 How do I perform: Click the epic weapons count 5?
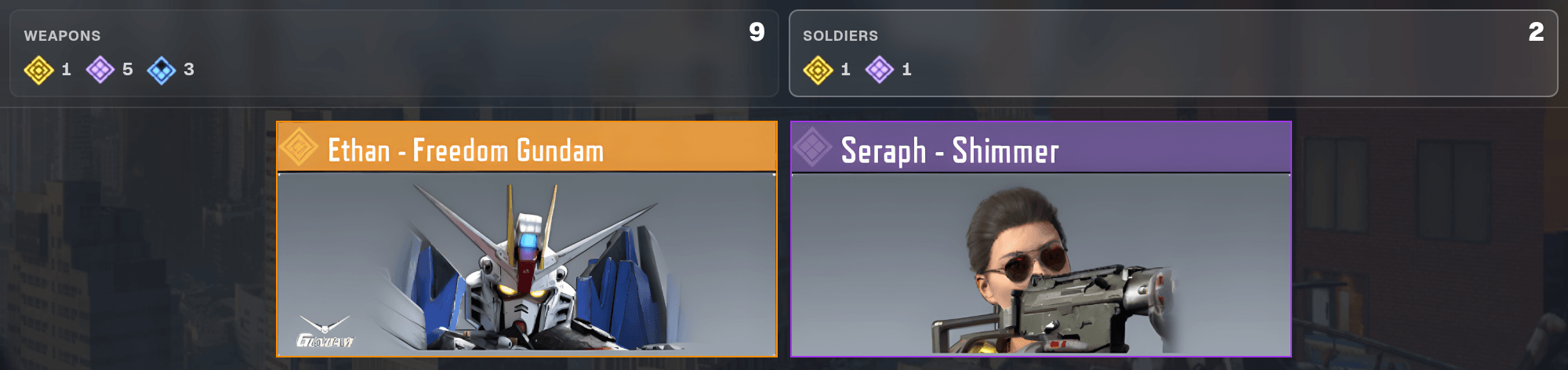[x=128, y=70]
